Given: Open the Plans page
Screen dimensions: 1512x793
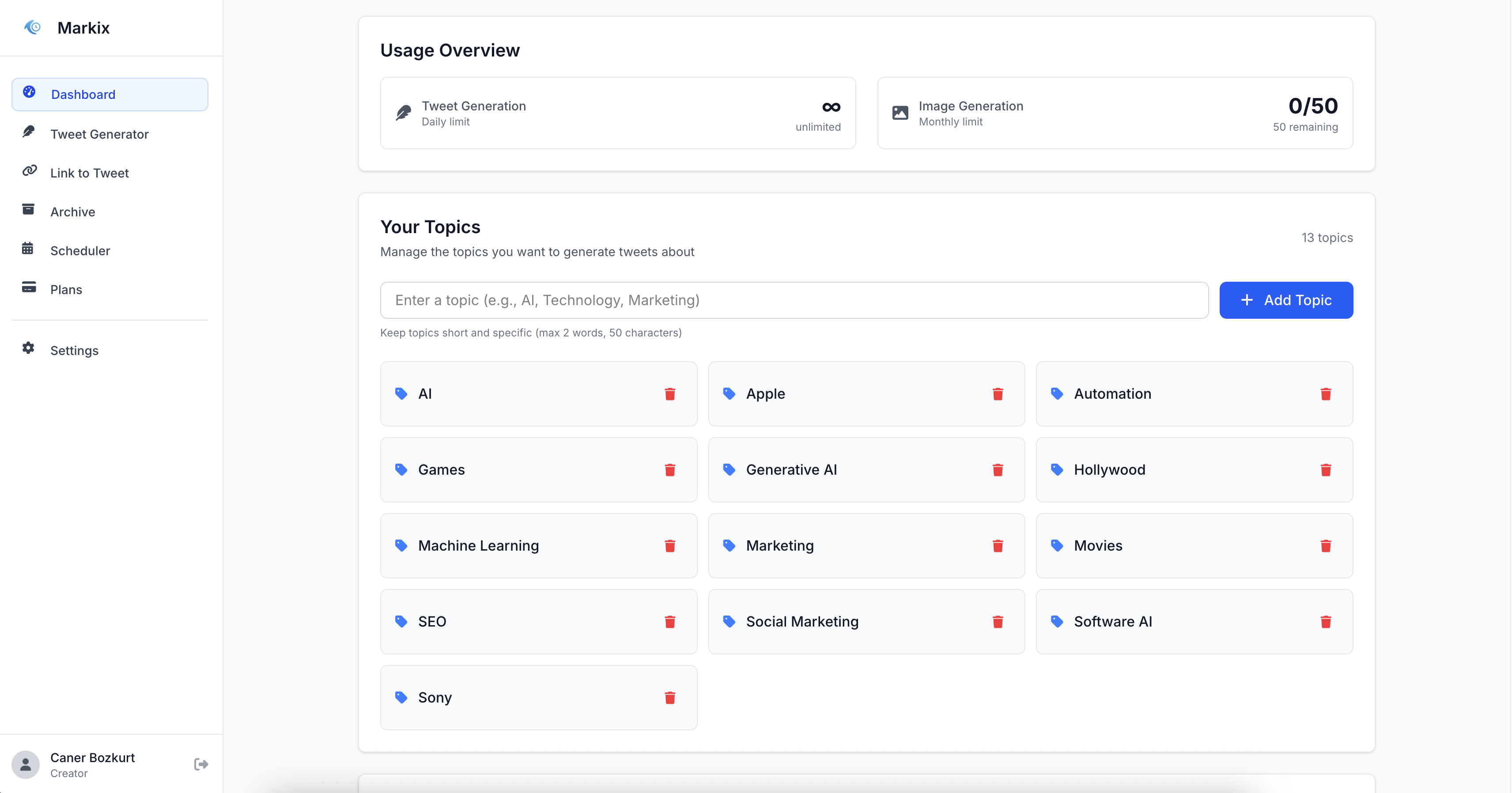Looking at the screenshot, I should coord(66,289).
